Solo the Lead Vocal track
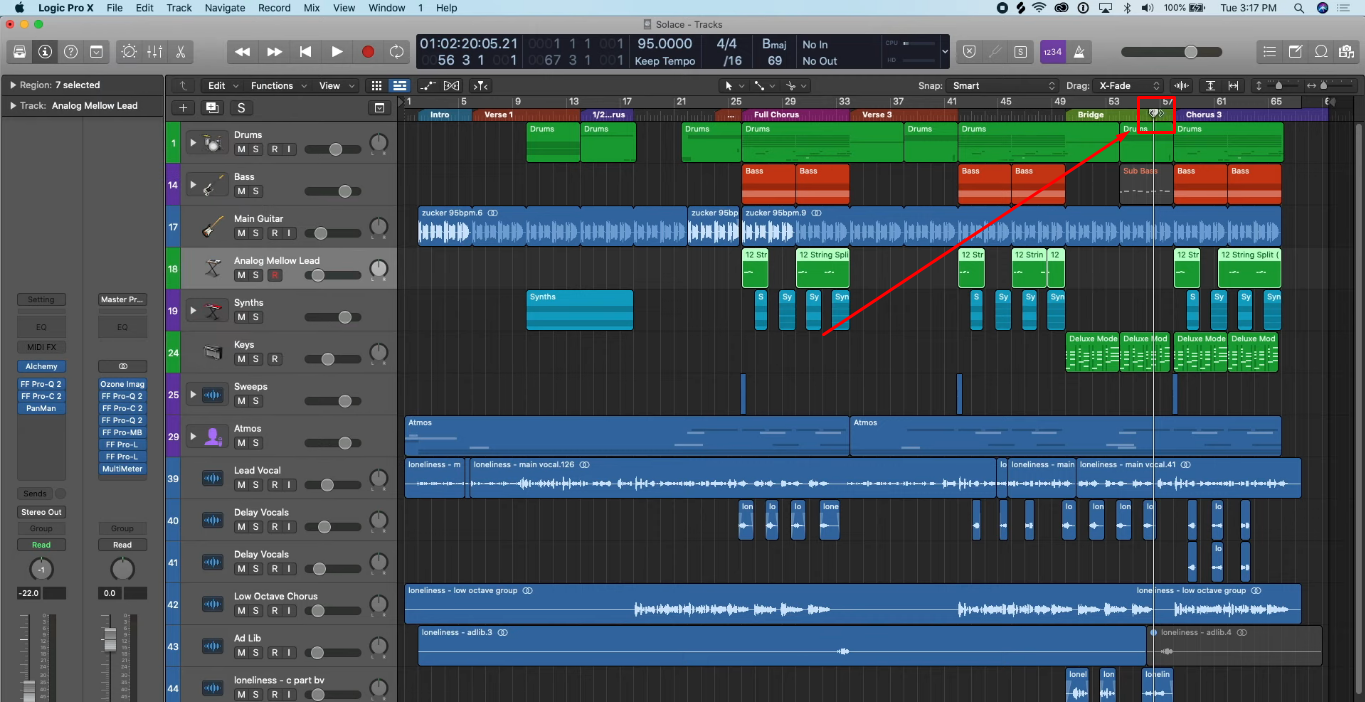This screenshot has width=1365, height=702. [x=255, y=485]
